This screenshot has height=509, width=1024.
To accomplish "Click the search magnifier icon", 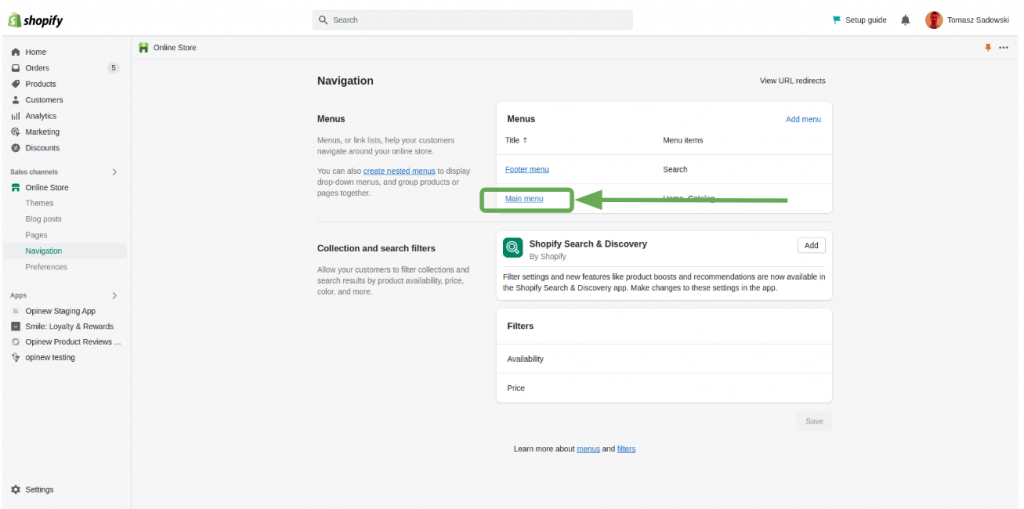I will [x=323, y=20].
